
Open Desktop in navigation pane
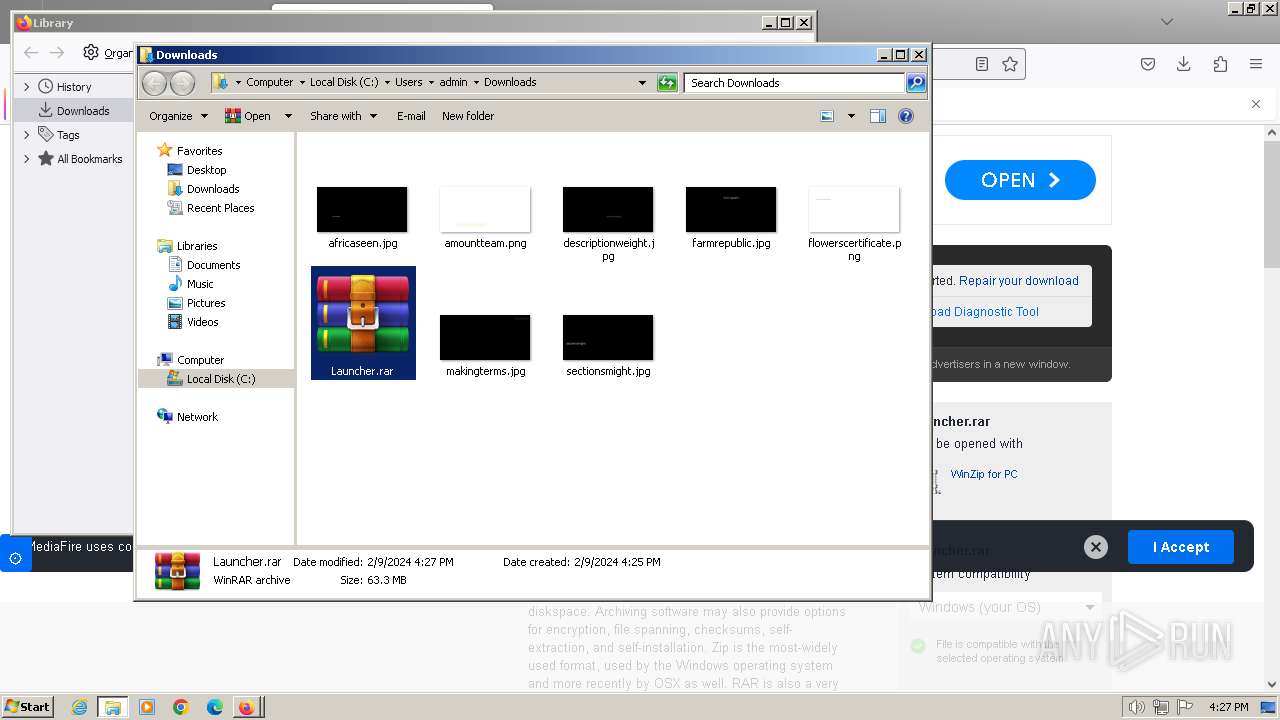tap(206, 170)
